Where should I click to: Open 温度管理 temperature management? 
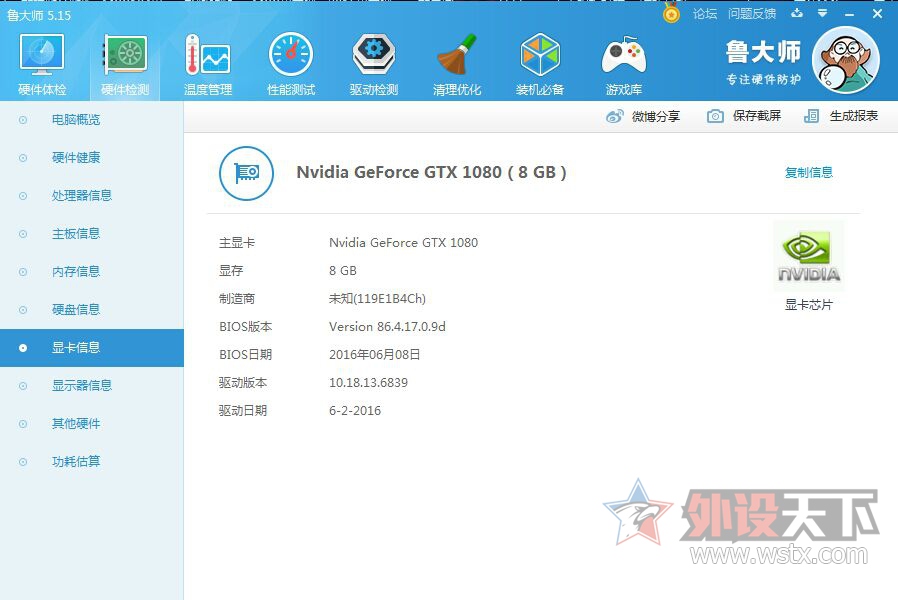pyautogui.click(x=208, y=64)
